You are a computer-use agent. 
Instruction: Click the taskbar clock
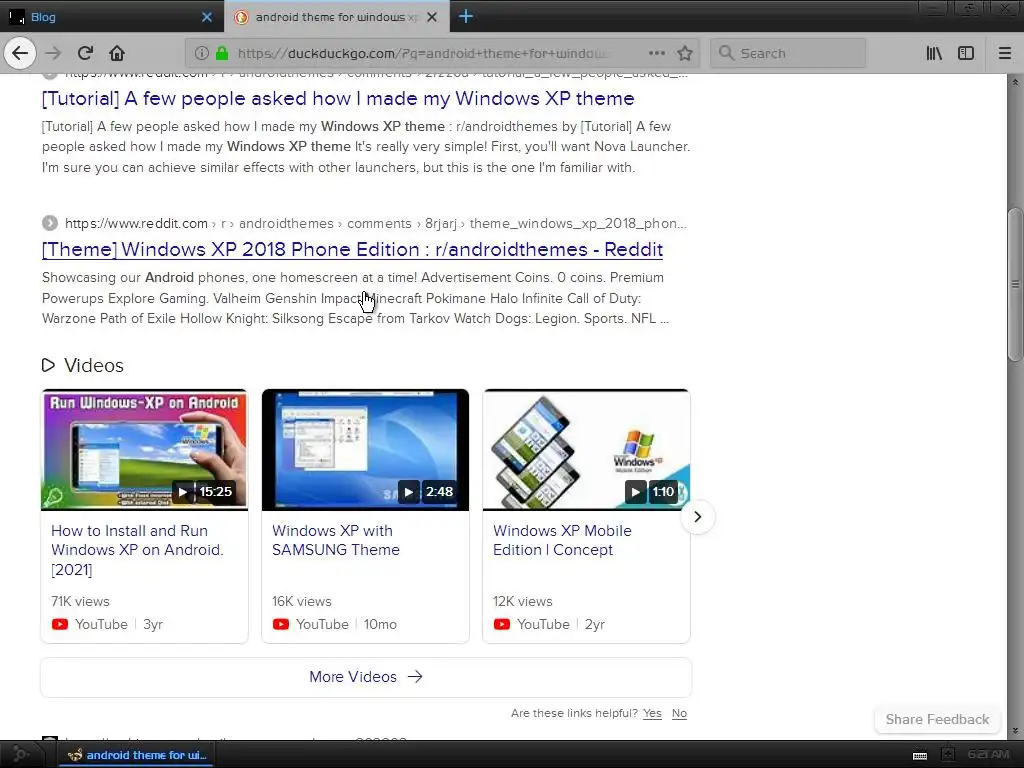point(989,755)
